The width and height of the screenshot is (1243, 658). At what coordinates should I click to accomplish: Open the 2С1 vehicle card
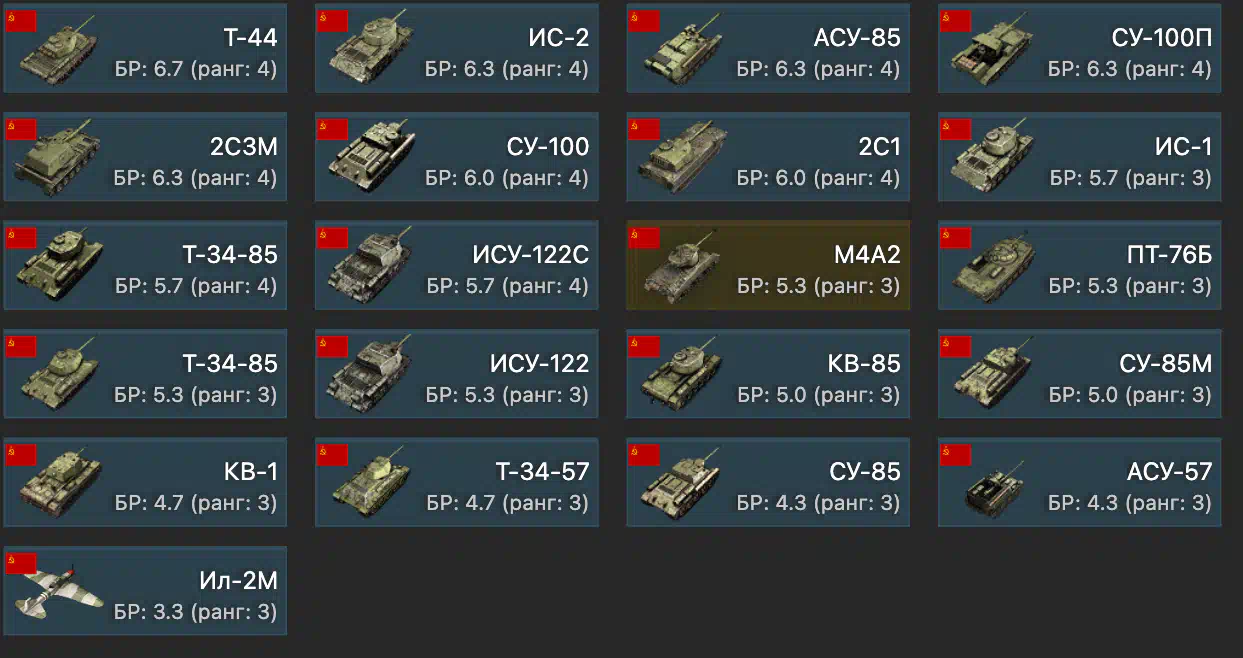point(768,157)
